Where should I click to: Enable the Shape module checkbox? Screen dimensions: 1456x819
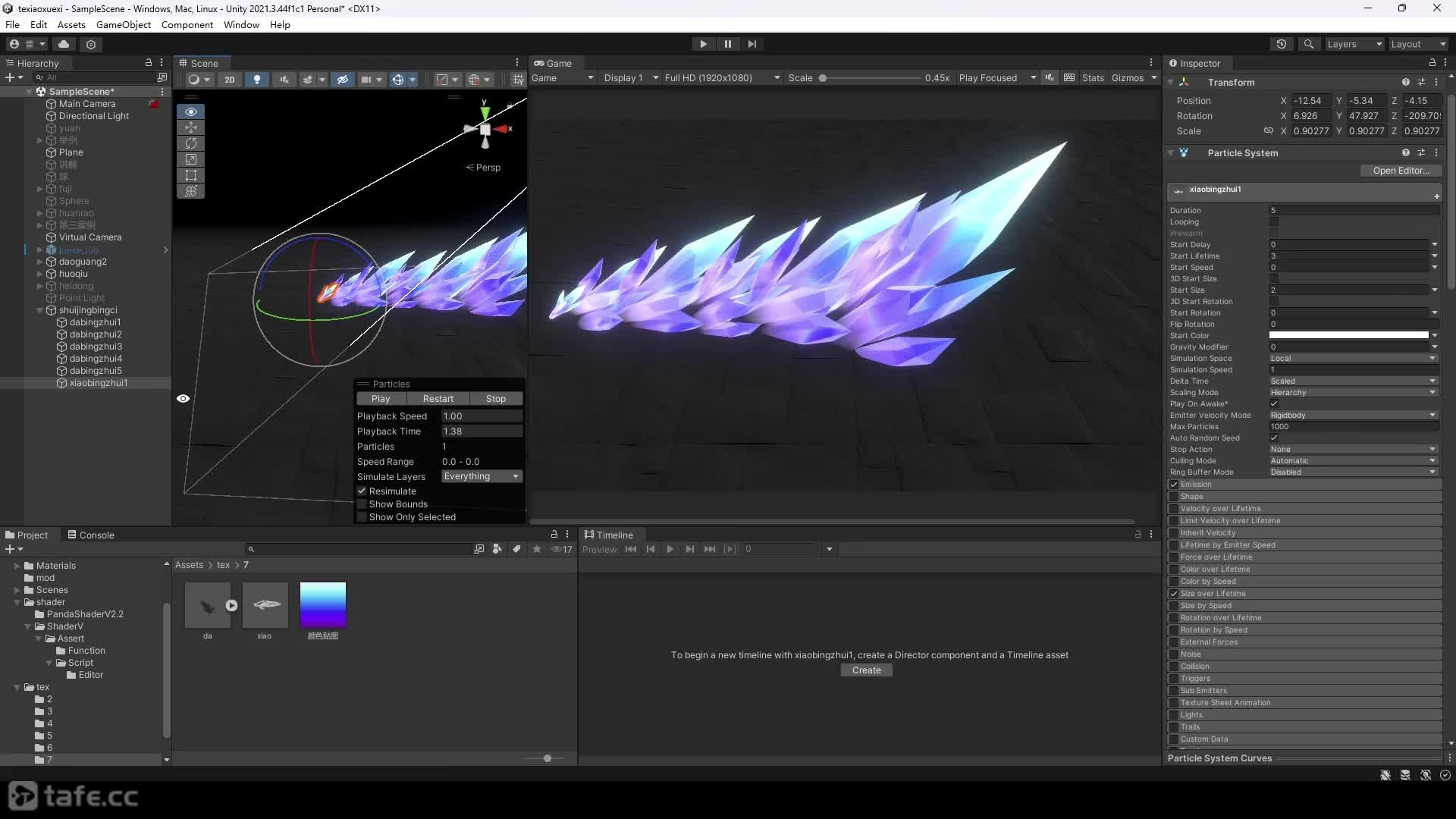pyautogui.click(x=1174, y=497)
